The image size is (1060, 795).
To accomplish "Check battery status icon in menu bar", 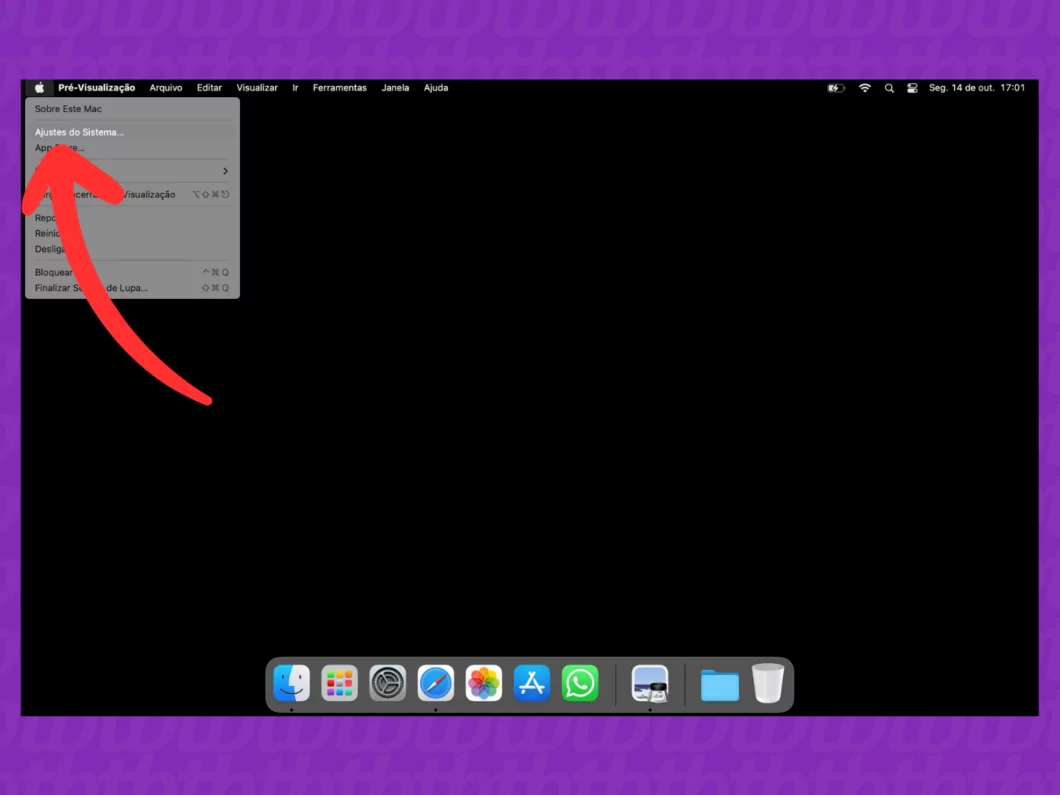I will point(836,88).
